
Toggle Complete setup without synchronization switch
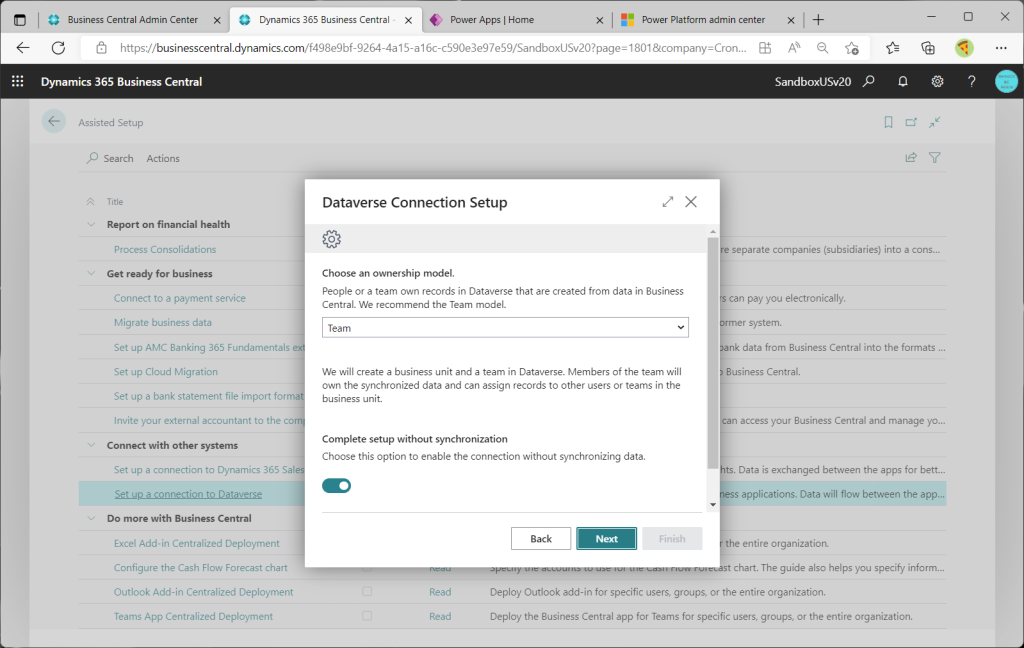coord(336,485)
